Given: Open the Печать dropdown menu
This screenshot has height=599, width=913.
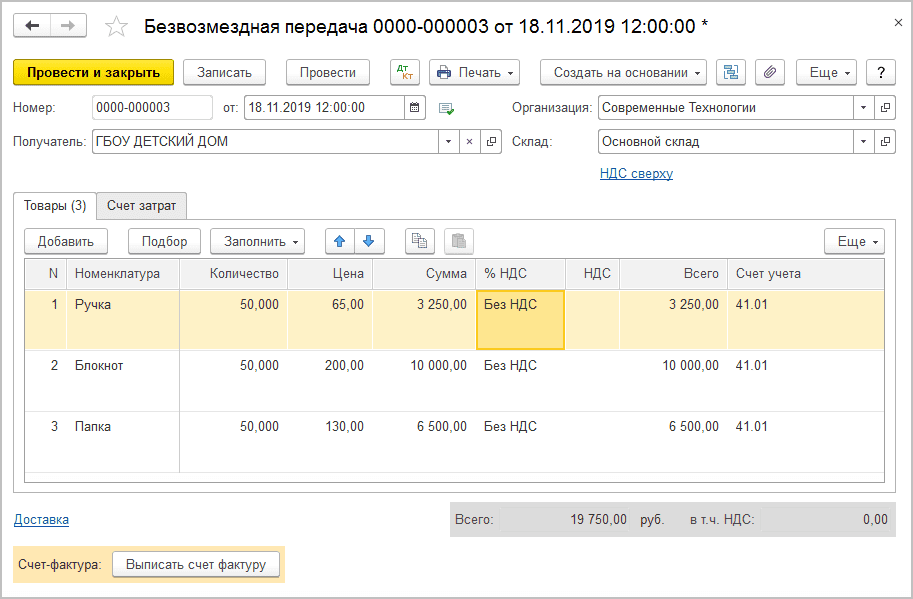Looking at the screenshot, I should pos(475,72).
